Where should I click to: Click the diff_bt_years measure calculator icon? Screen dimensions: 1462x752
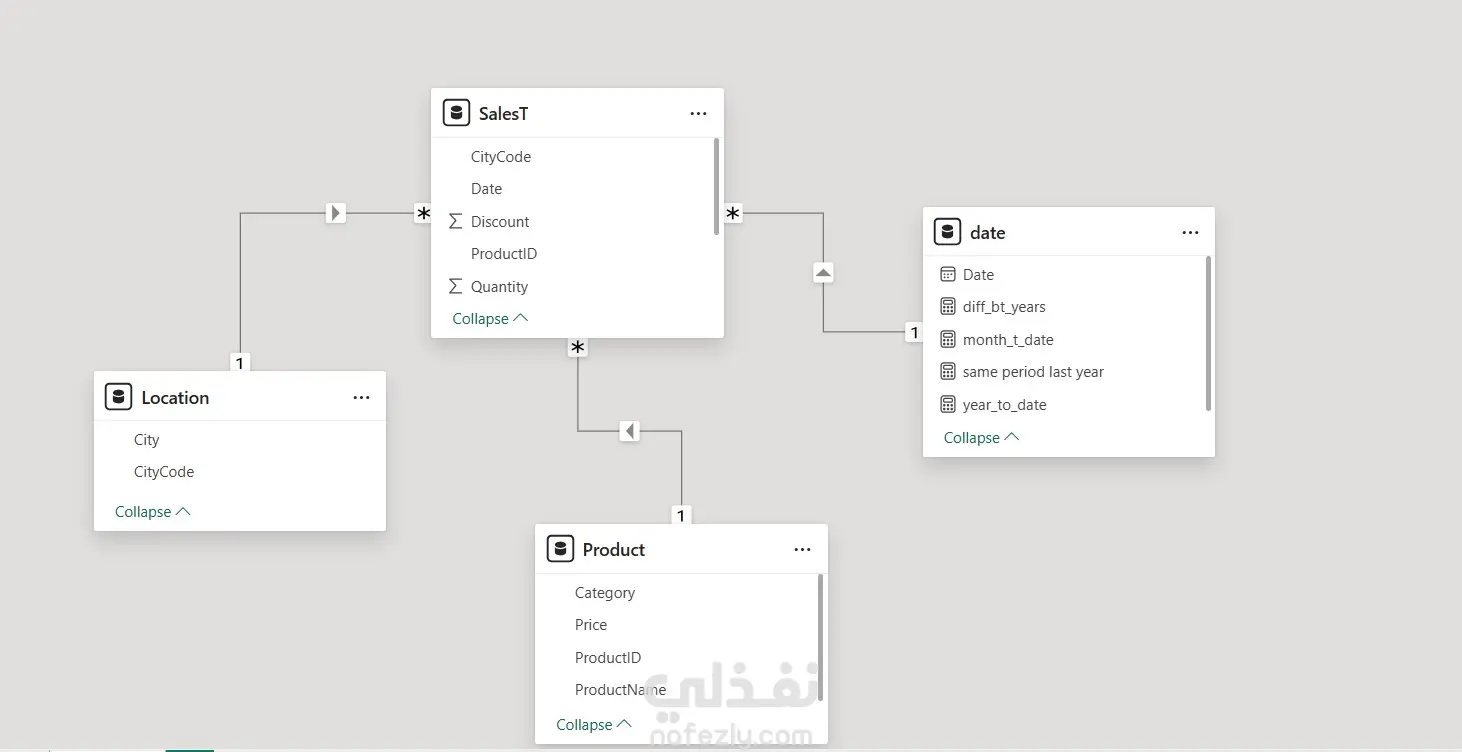948,307
